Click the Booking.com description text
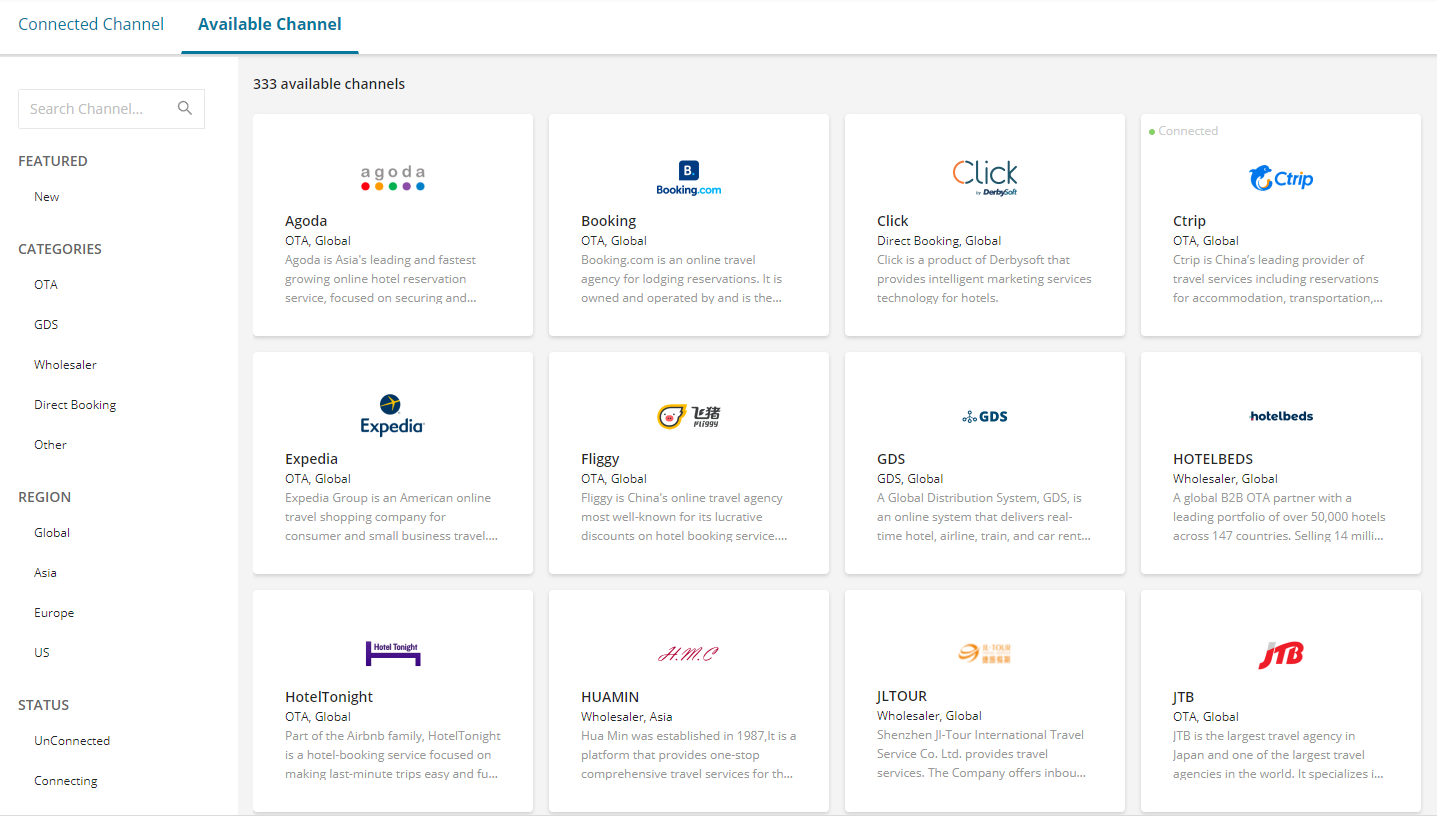Screen dimensions: 1437x818 (x=682, y=279)
